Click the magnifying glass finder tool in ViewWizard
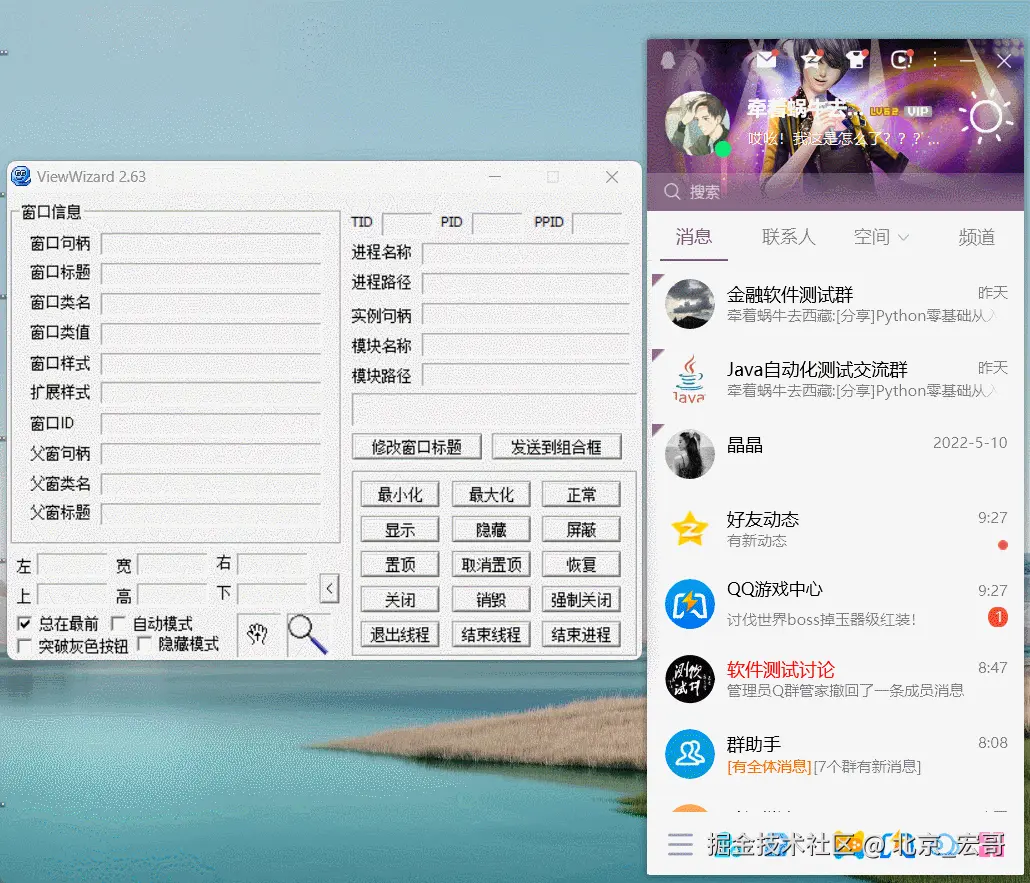 point(307,635)
